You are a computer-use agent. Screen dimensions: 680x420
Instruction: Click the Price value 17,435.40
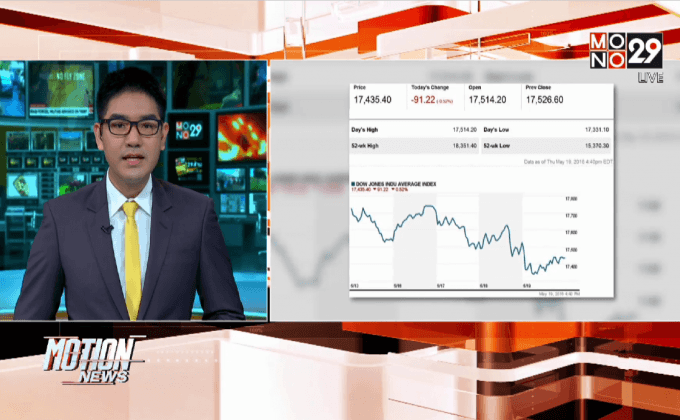pyautogui.click(x=373, y=100)
